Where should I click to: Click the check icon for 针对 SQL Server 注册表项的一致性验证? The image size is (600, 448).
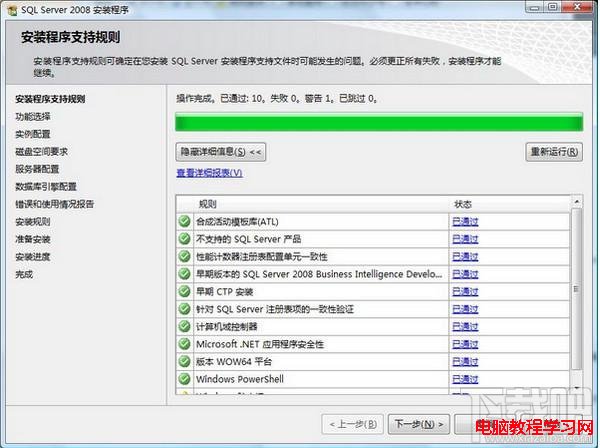click(184, 309)
